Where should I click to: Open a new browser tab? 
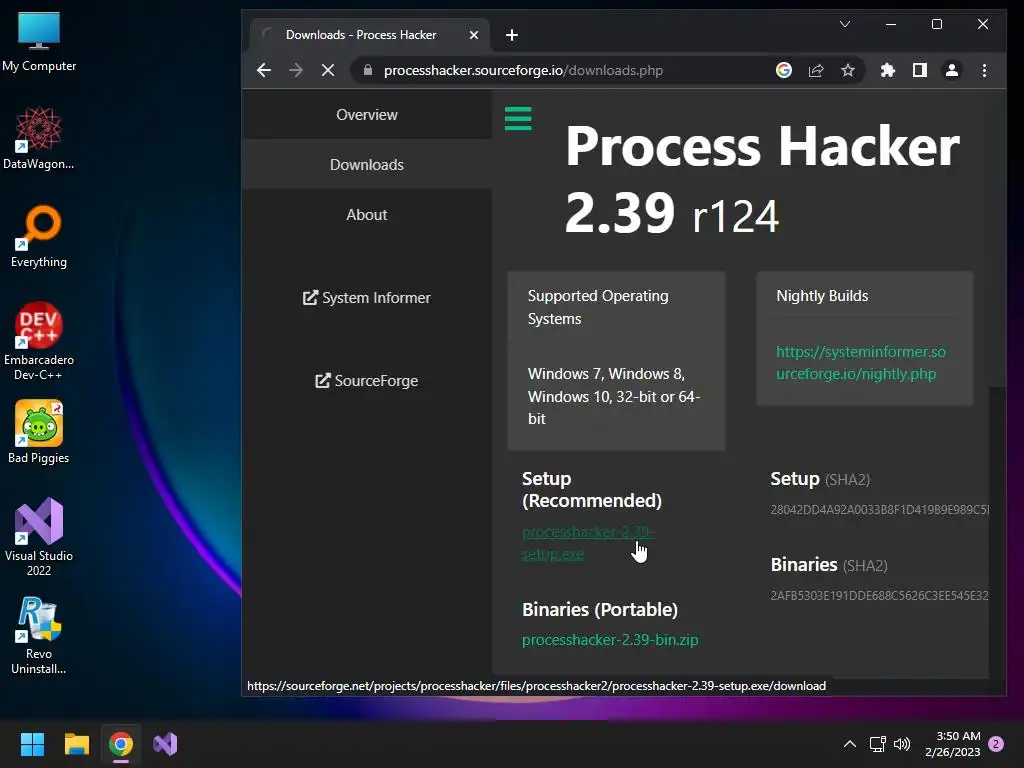[512, 35]
